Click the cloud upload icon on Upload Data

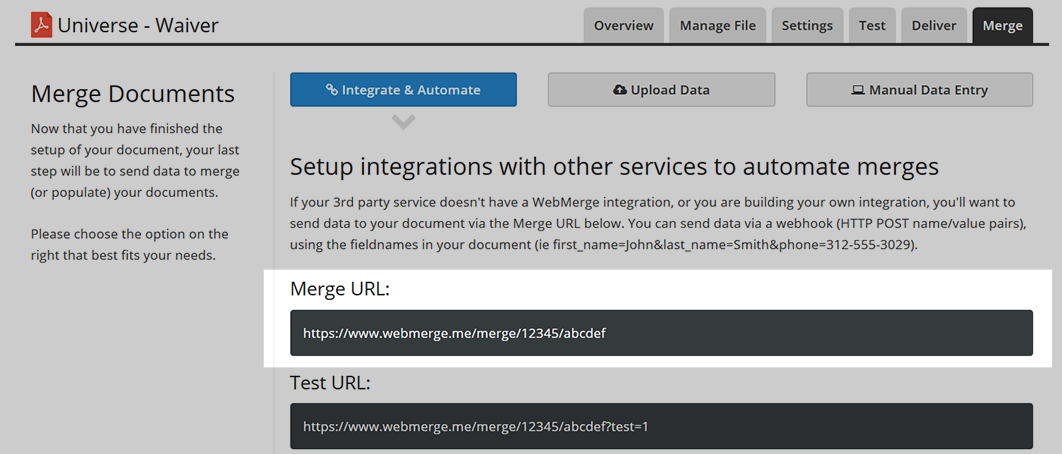[620, 90]
